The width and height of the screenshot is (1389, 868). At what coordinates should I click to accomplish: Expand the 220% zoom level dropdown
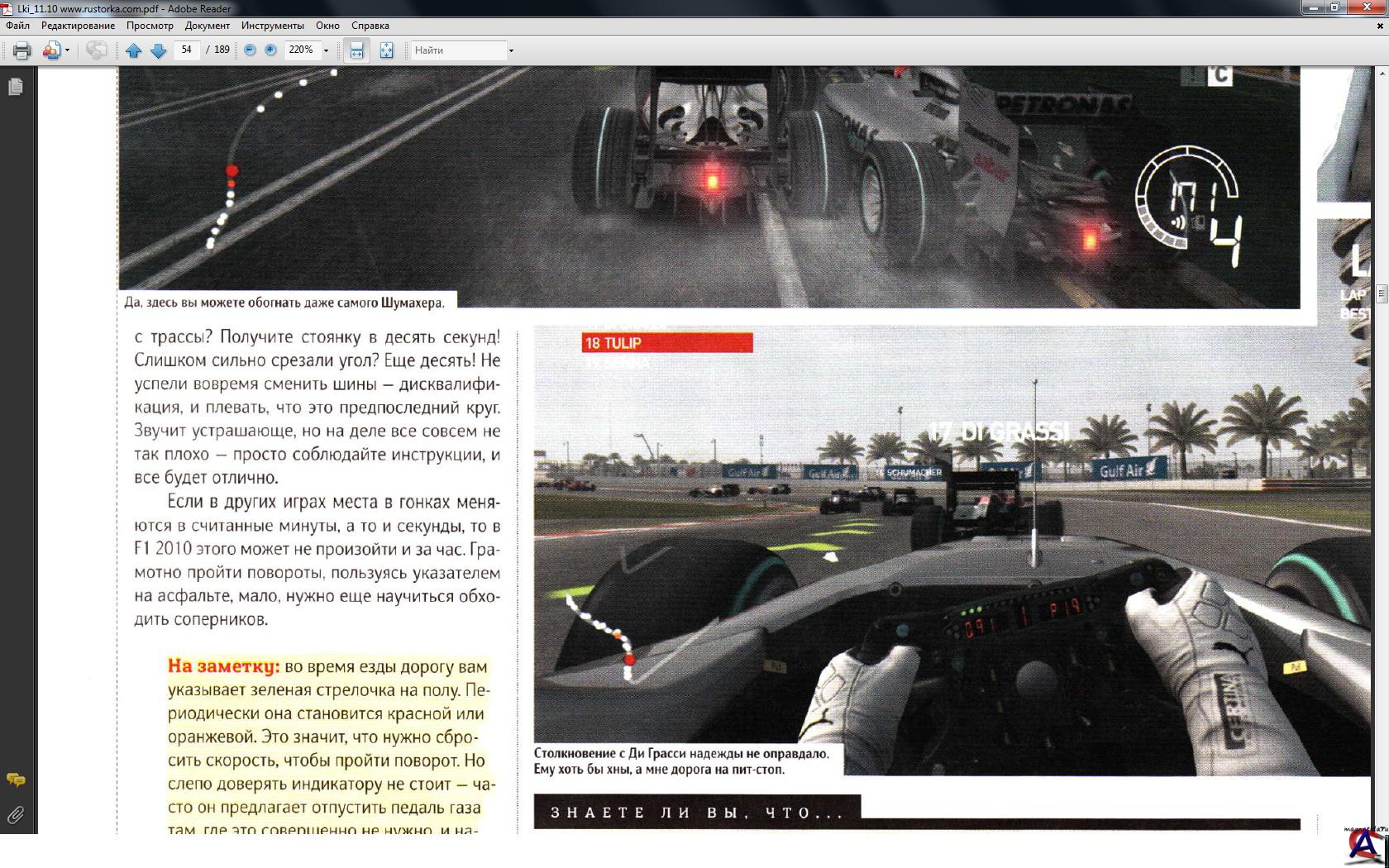point(327,50)
